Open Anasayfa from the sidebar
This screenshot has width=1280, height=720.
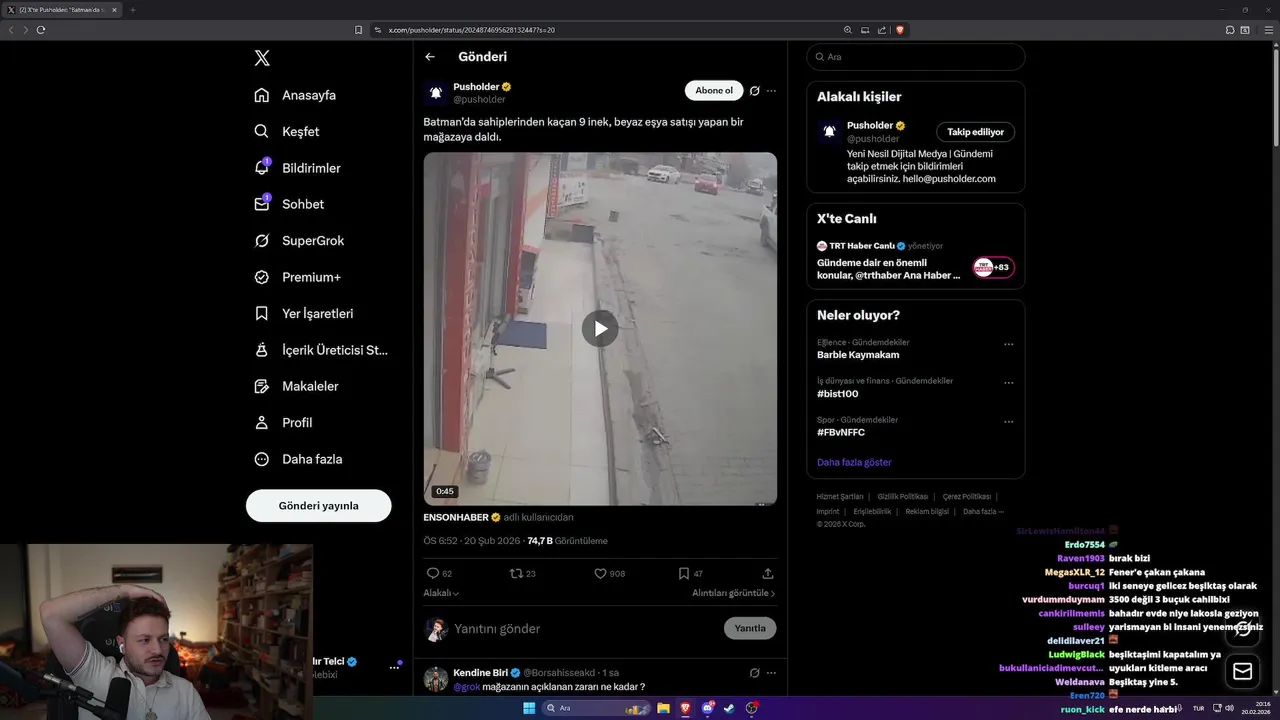(295, 95)
